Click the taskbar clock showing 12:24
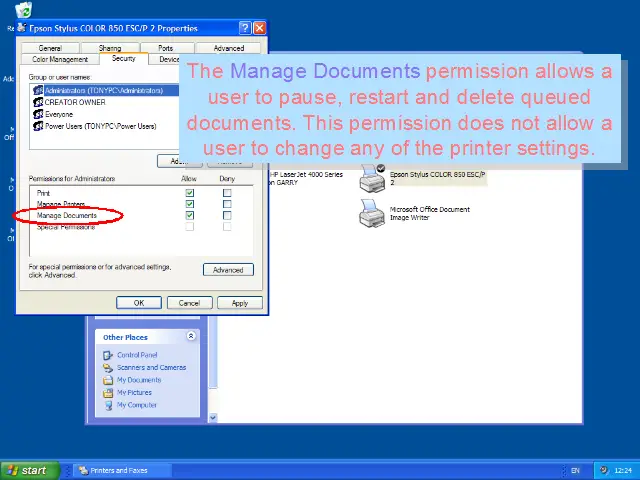Viewport: 640px width, 480px height. coord(623,471)
